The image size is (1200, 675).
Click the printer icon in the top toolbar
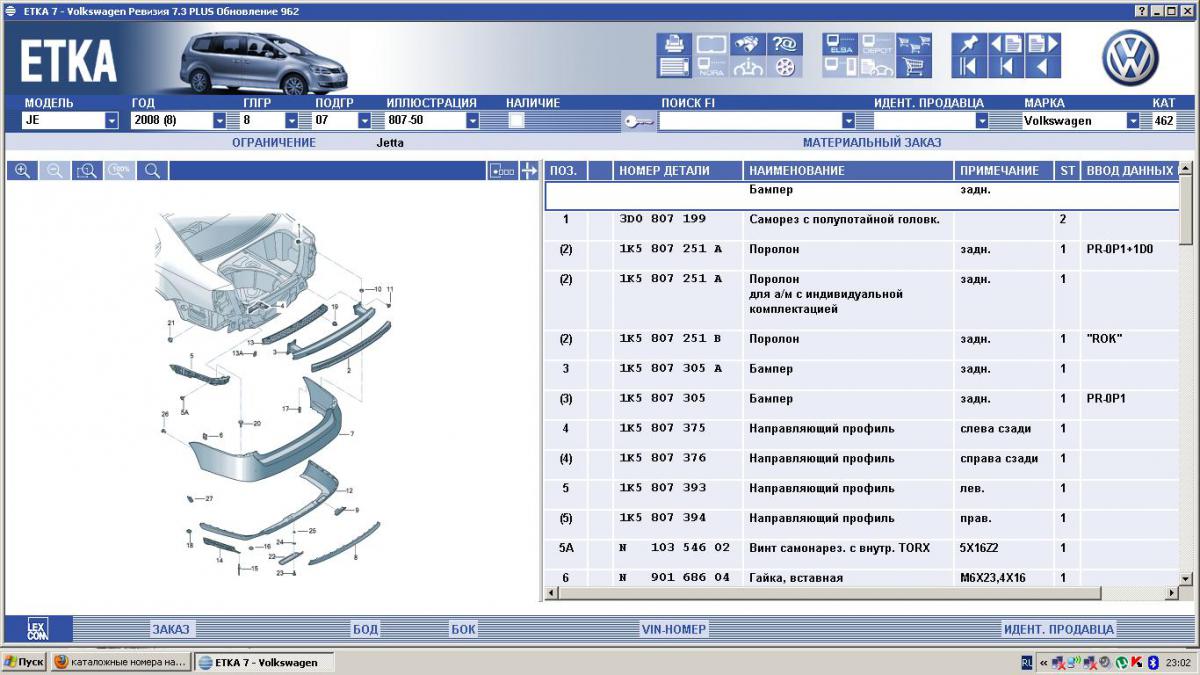[x=674, y=44]
